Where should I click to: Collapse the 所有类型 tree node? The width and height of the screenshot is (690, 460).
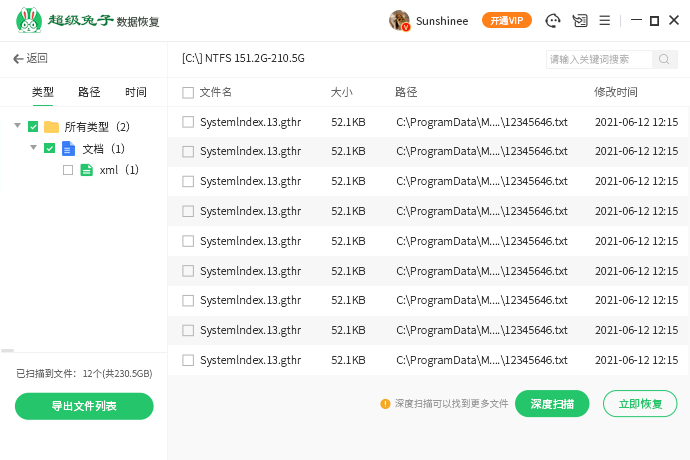coord(18,126)
